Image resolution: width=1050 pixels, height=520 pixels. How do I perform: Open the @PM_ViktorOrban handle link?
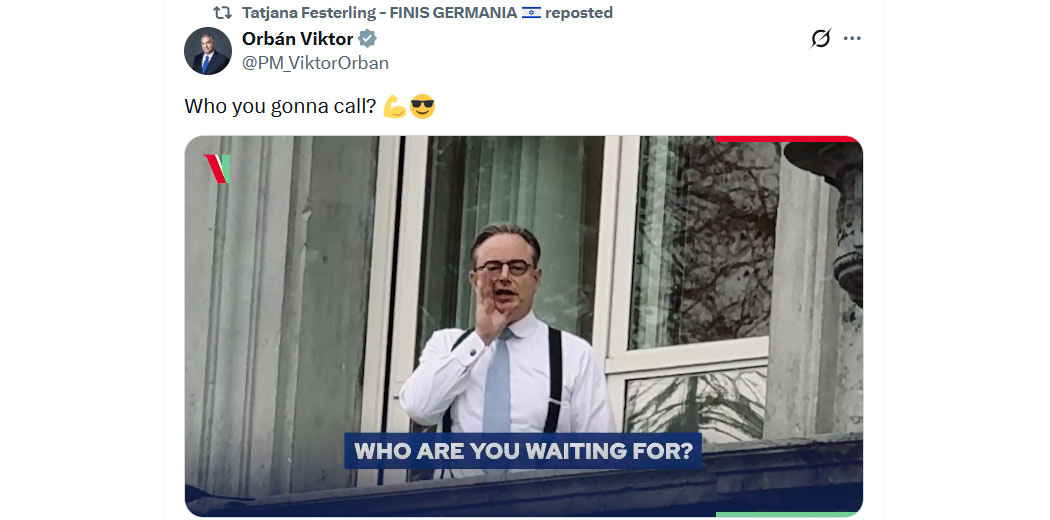tap(315, 63)
